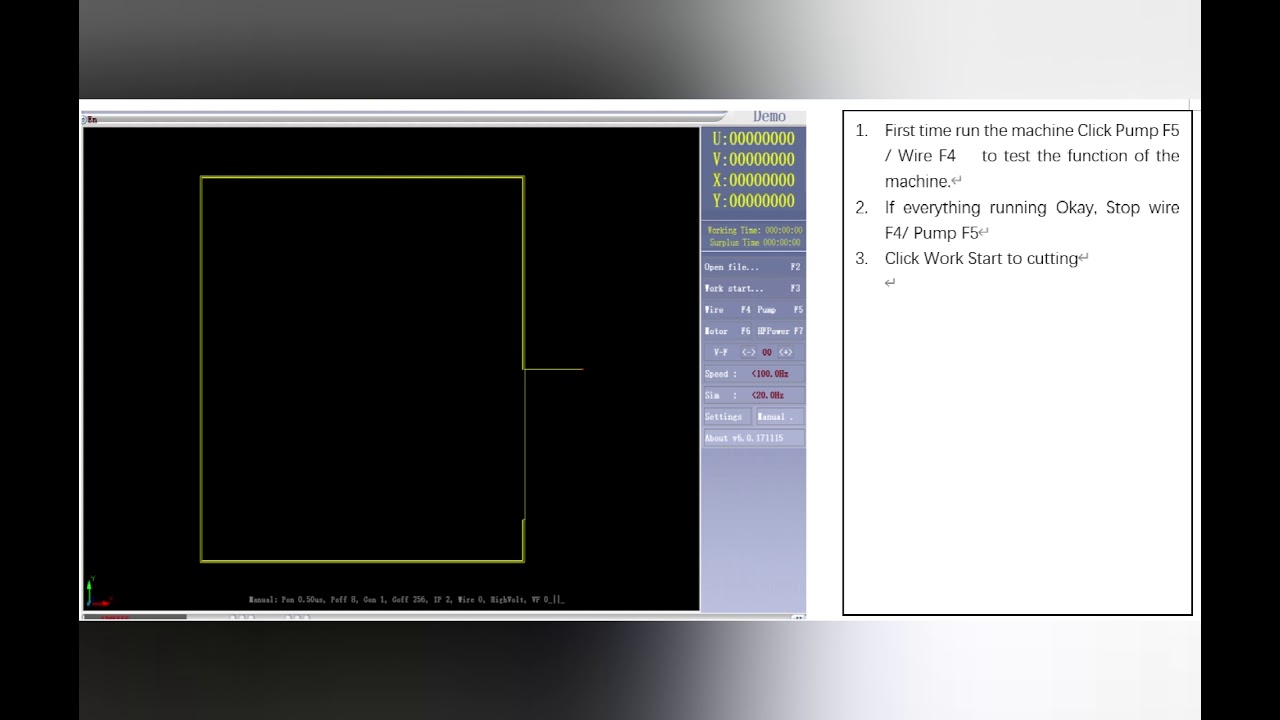Click the Manual parameters status line
Screen dimensions: 1280x720
click(406, 600)
